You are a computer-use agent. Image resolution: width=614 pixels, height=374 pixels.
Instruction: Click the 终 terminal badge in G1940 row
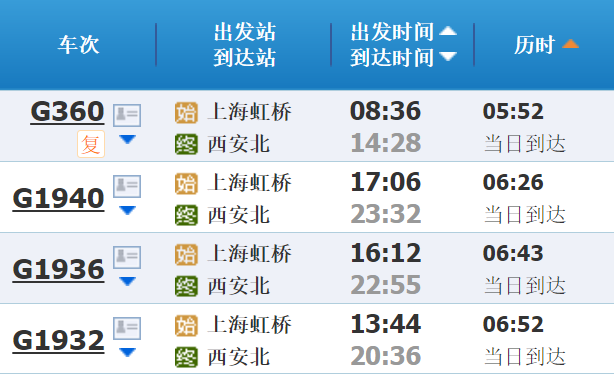[x=186, y=215]
